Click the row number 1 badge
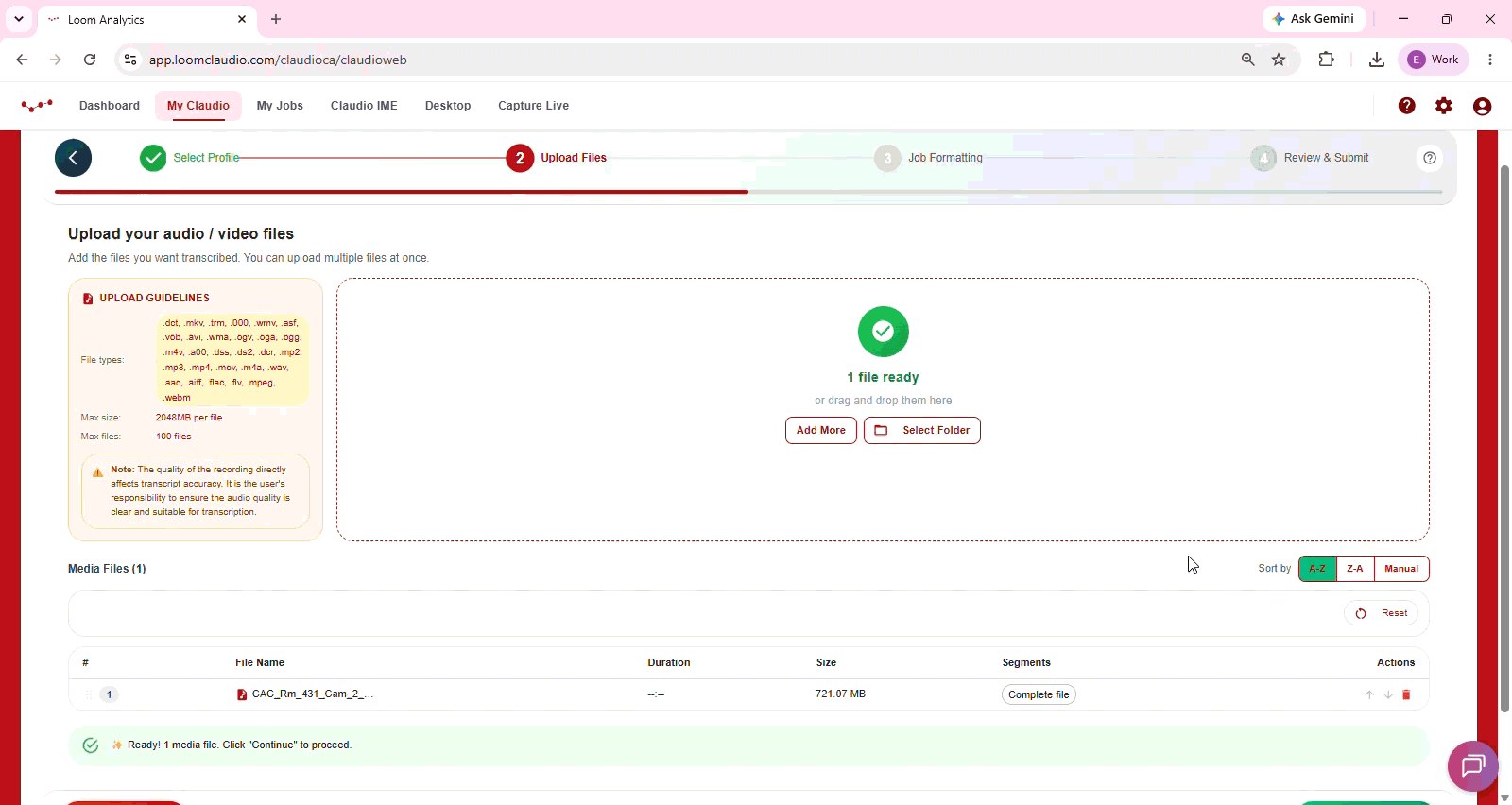Viewport: 1512px width, 805px height. pyautogui.click(x=110, y=694)
